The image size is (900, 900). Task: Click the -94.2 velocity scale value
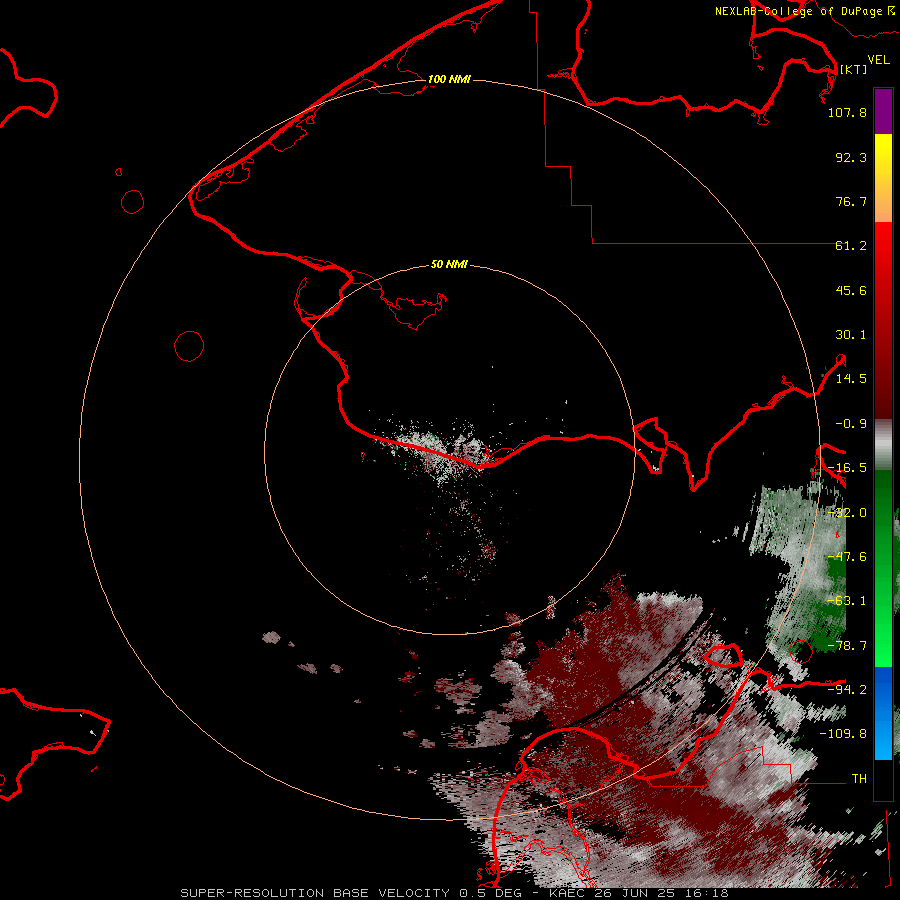coord(847,689)
